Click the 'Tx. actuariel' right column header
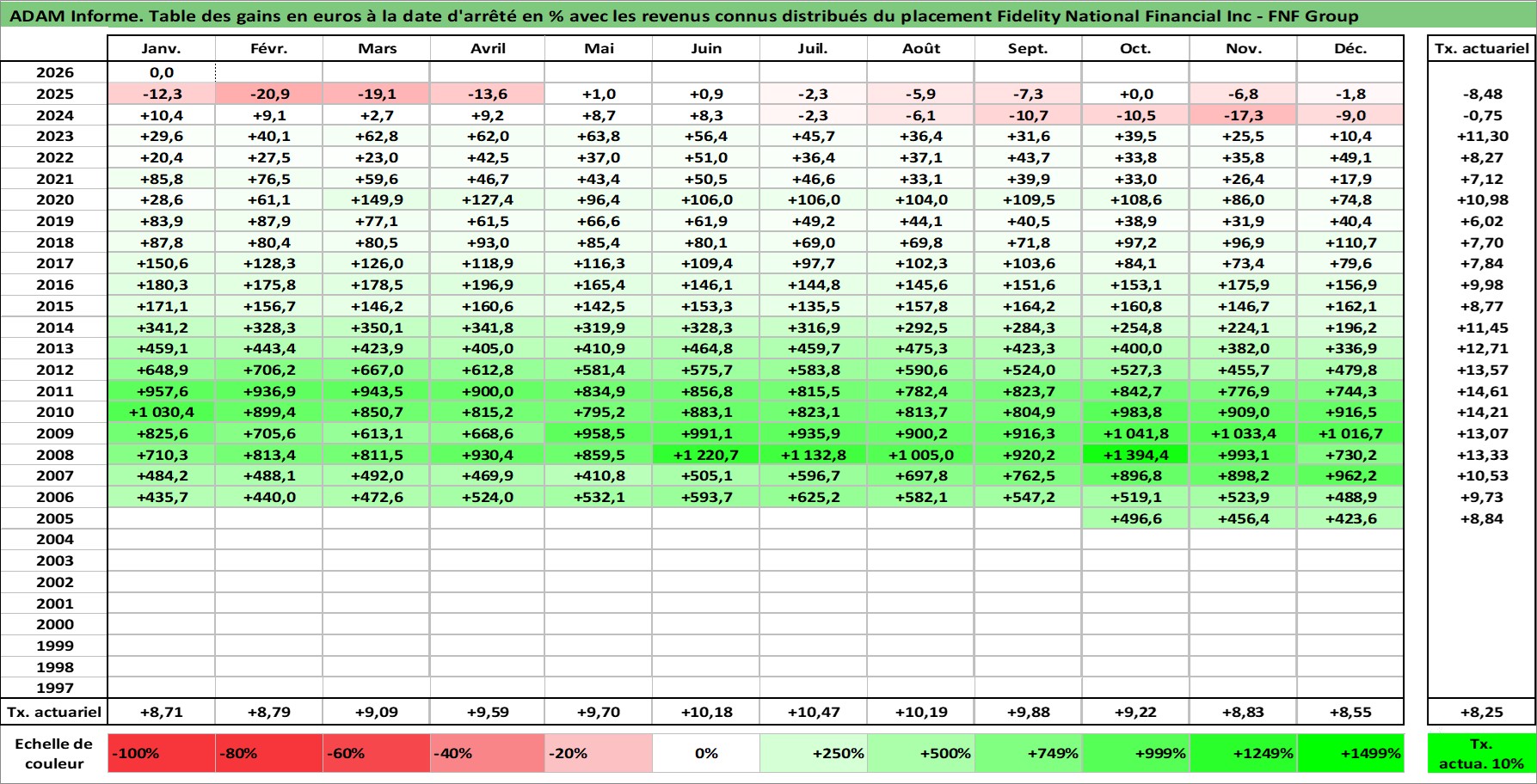1537x784 pixels. [1481, 49]
